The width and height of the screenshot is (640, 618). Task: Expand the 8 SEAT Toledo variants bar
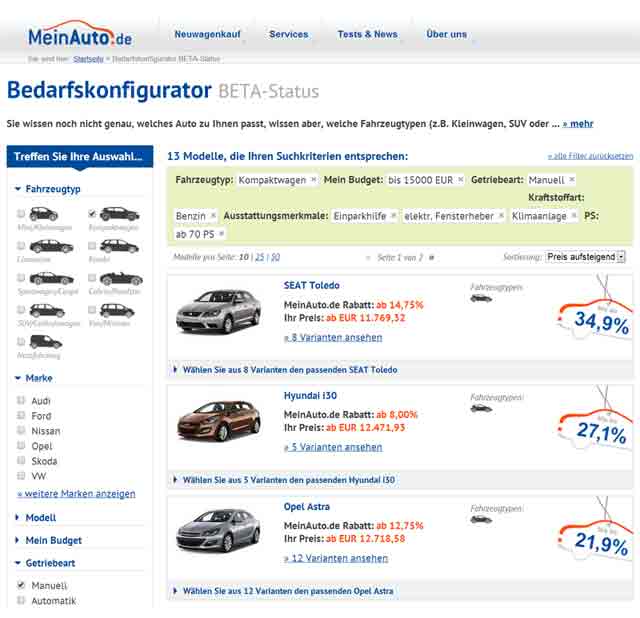coord(400,370)
